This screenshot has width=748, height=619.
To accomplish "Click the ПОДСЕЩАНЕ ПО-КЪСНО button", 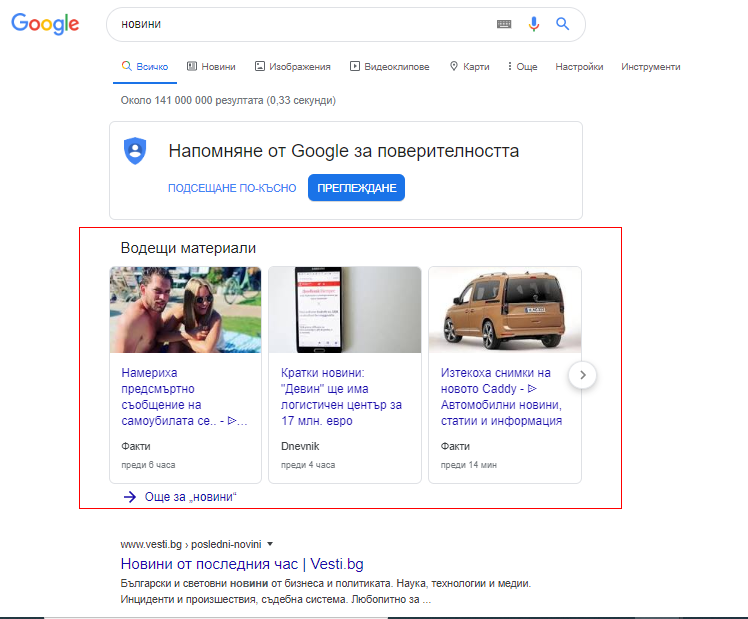I will point(232,188).
